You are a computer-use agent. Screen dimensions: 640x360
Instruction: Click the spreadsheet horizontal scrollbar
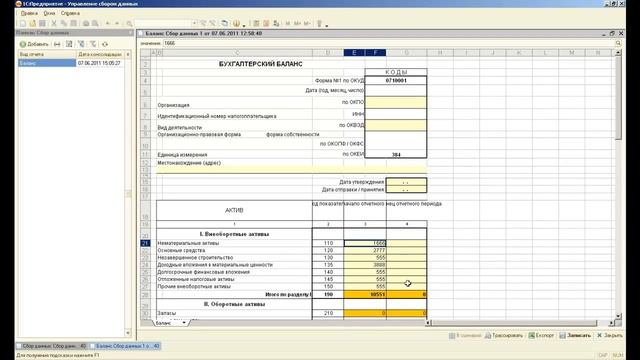point(520,323)
